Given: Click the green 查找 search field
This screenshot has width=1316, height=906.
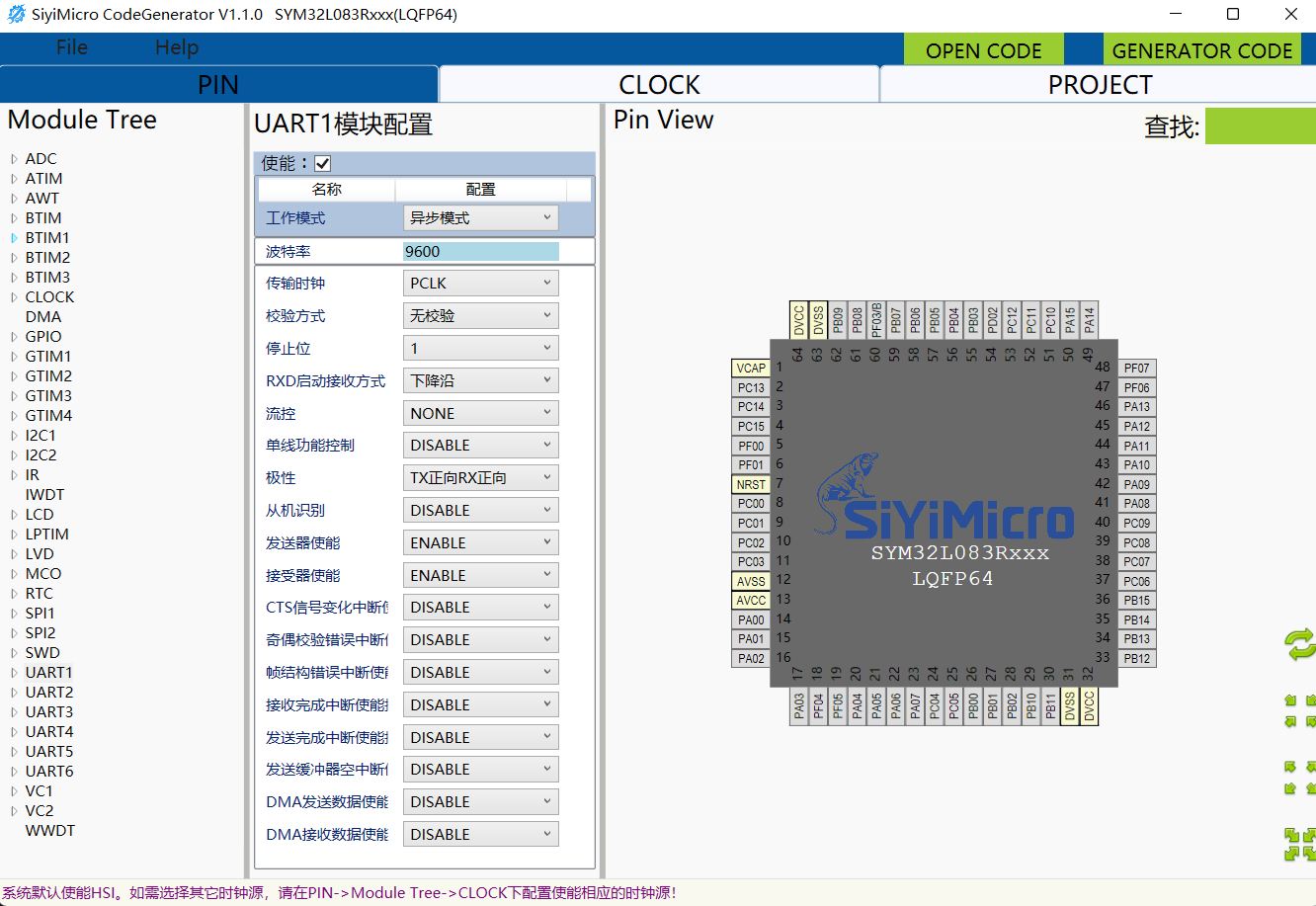Looking at the screenshot, I should tap(1261, 126).
